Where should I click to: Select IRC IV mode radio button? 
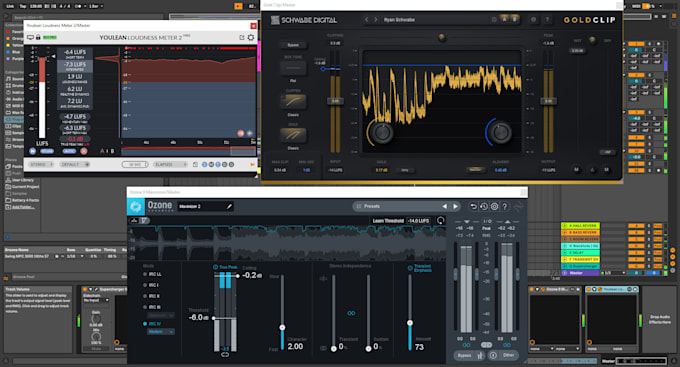tap(145, 324)
